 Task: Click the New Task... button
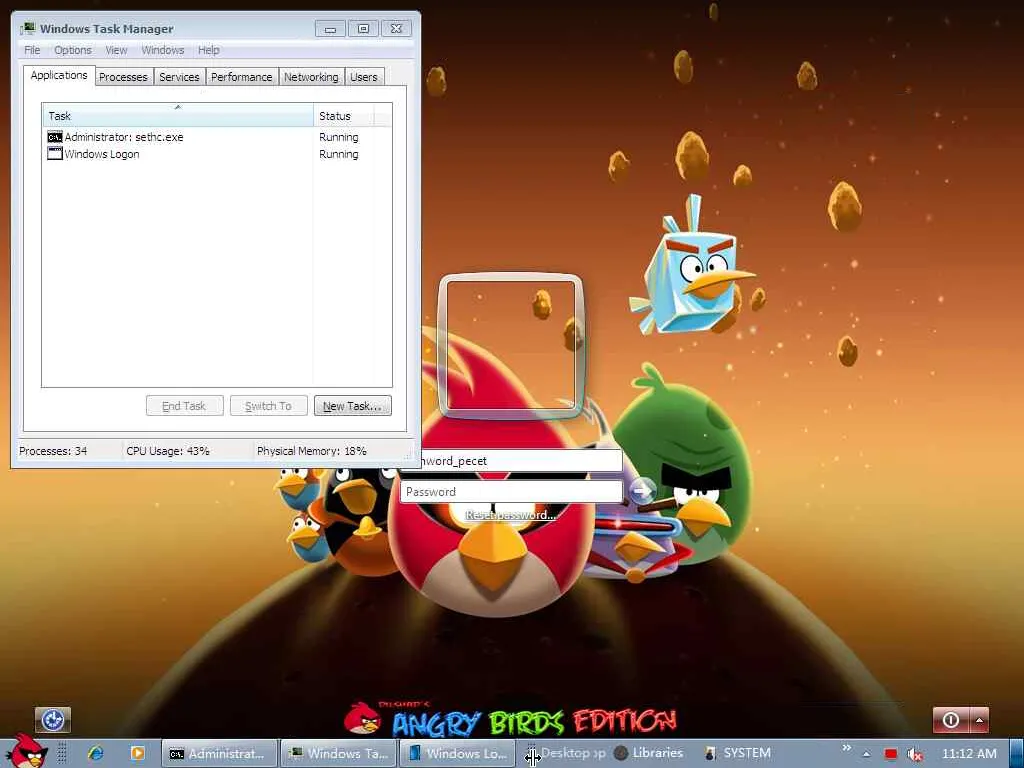[x=353, y=406]
